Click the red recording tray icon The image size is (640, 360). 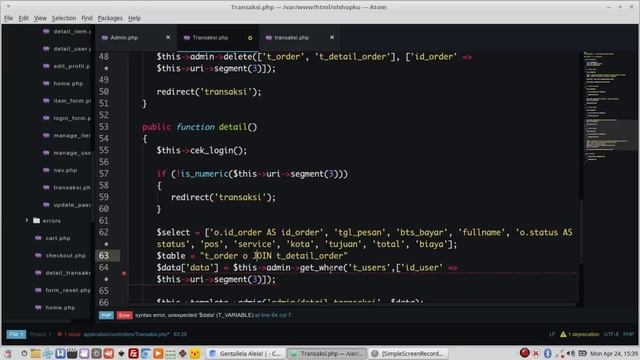524,353
